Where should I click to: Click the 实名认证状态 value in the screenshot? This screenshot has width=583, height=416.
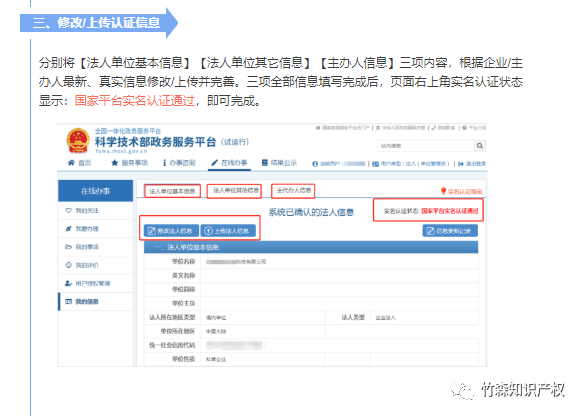pos(450,211)
